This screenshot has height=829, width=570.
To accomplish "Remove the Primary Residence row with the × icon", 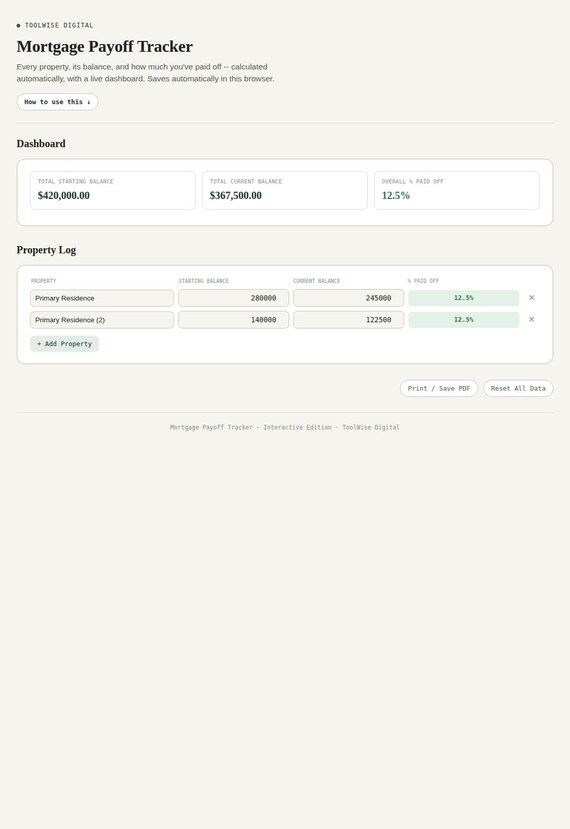I will 531,298.
